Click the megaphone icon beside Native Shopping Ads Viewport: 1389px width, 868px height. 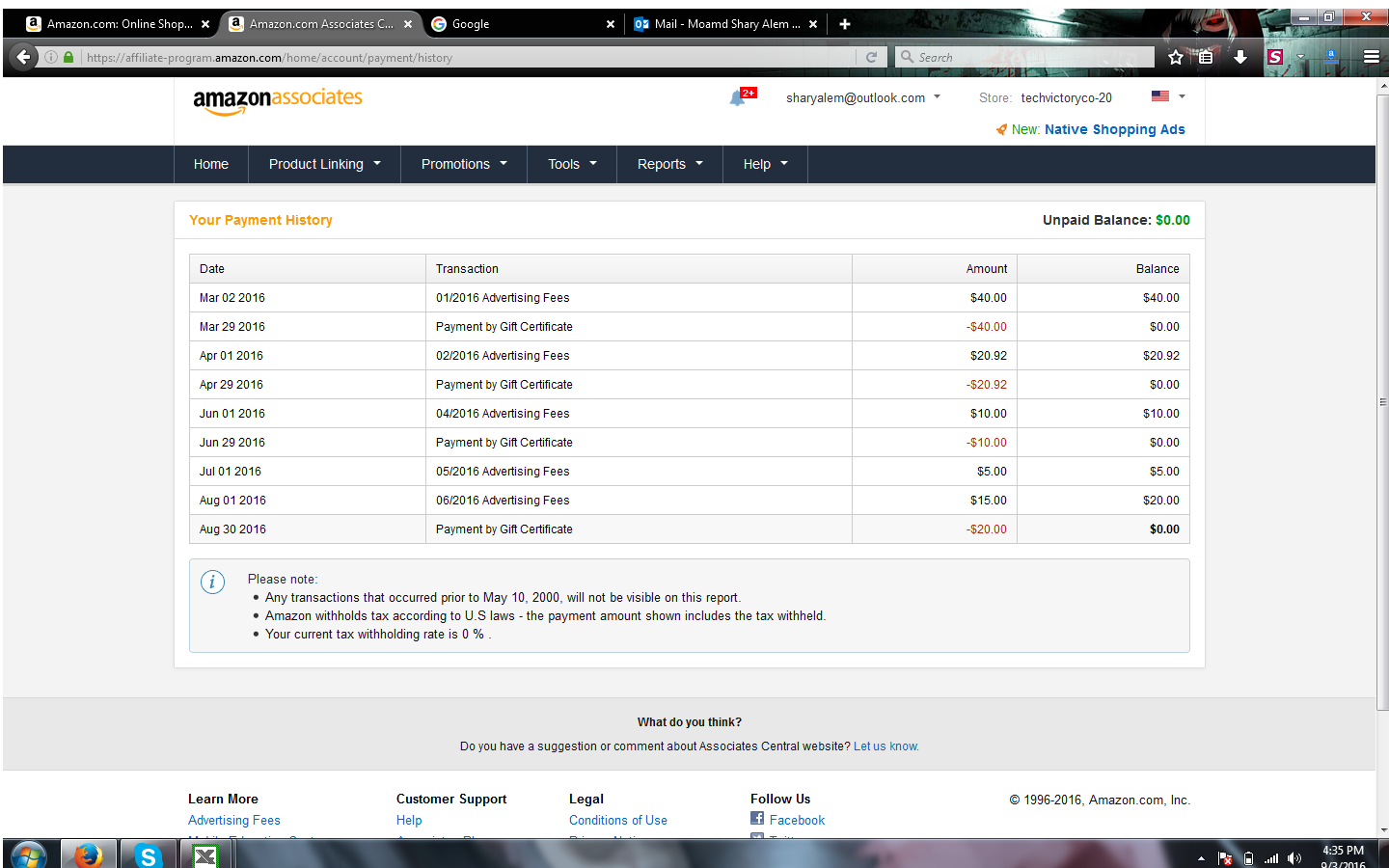coord(1001,129)
